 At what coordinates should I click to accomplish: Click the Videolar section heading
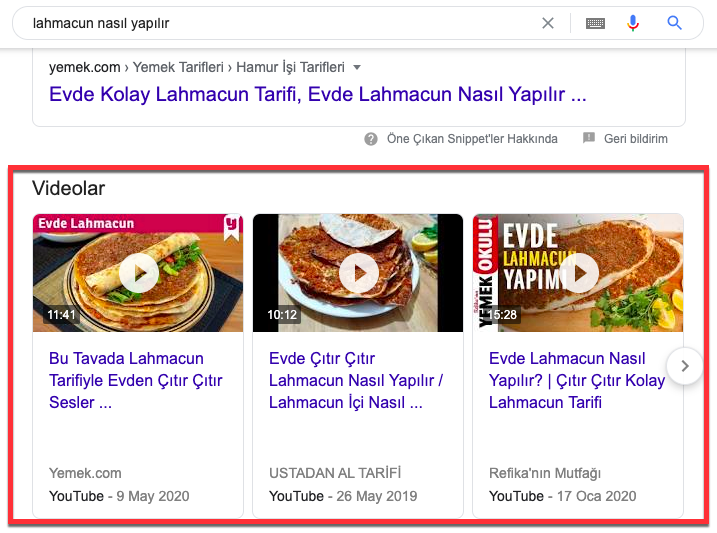69,188
